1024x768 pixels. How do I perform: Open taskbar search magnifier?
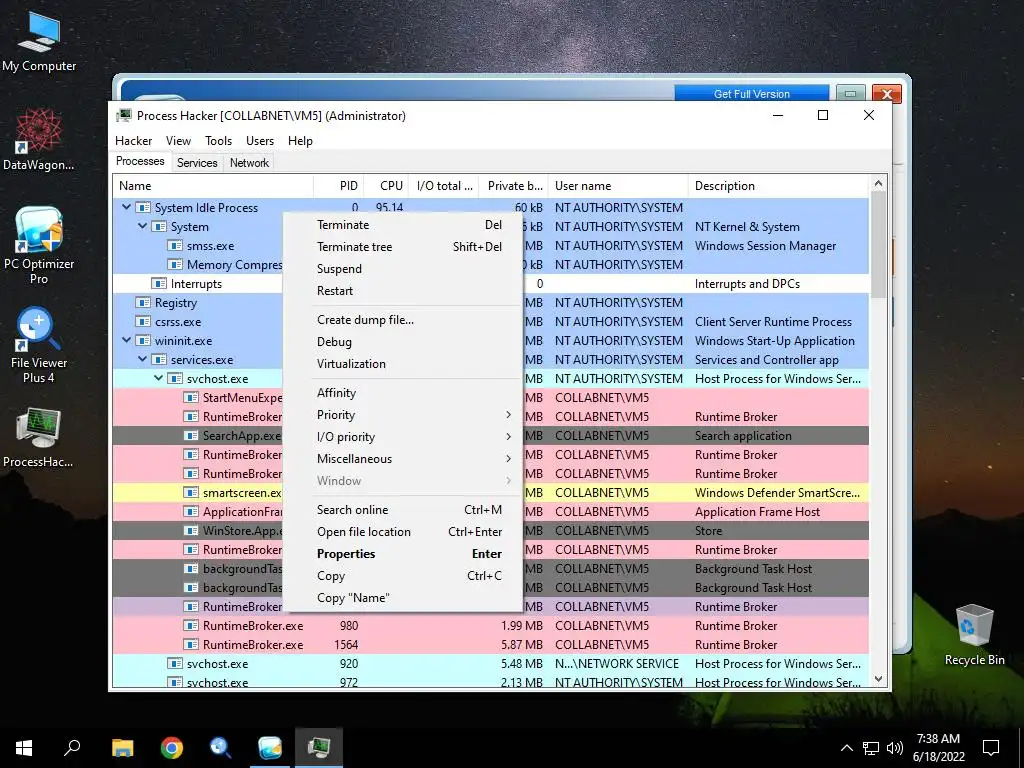pyautogui.click(x=72, y=748)
